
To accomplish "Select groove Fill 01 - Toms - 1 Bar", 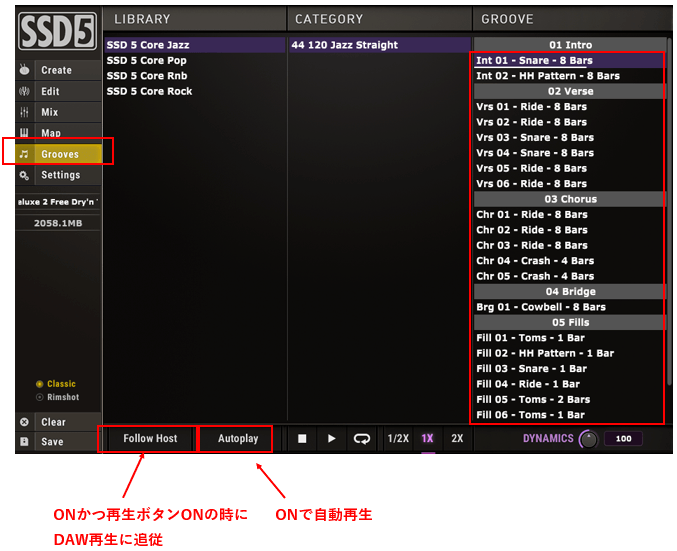I will 570,338.
